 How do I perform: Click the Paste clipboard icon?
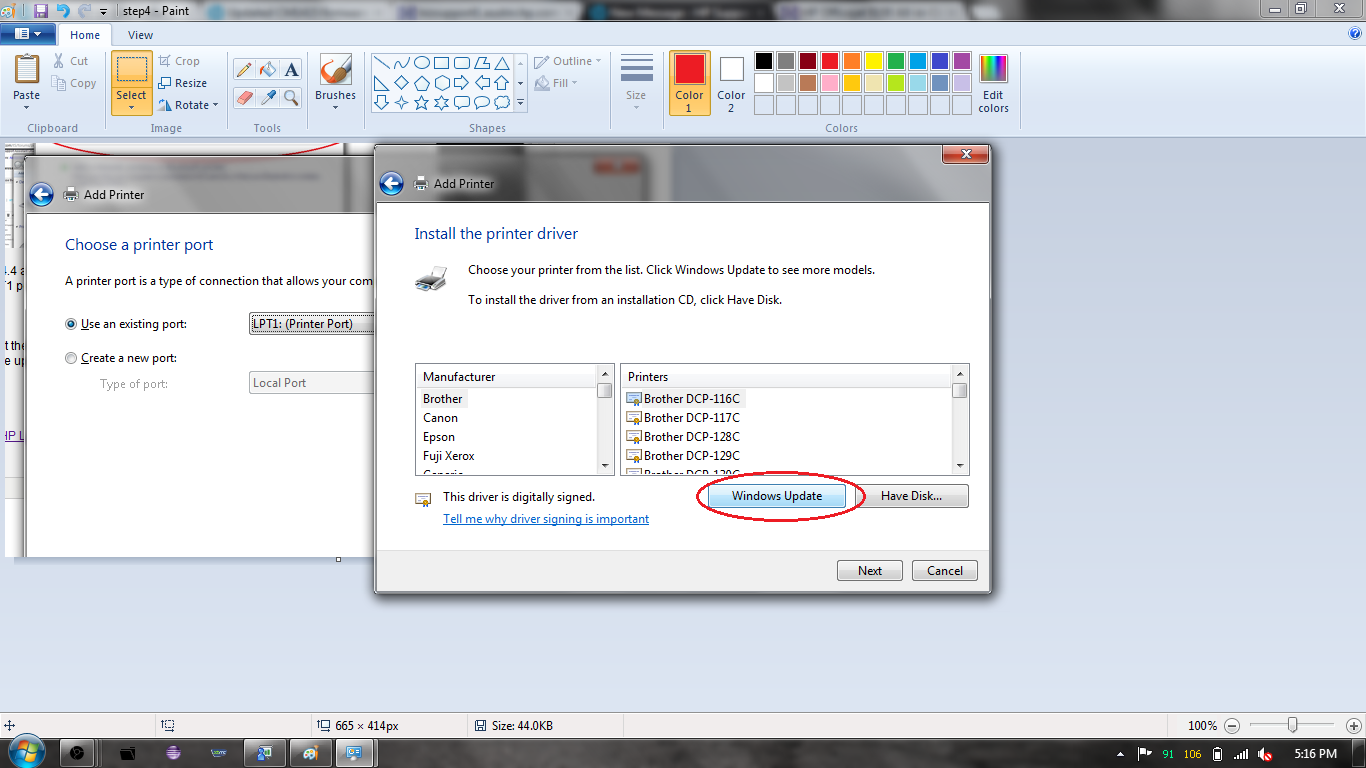[27, 70]
